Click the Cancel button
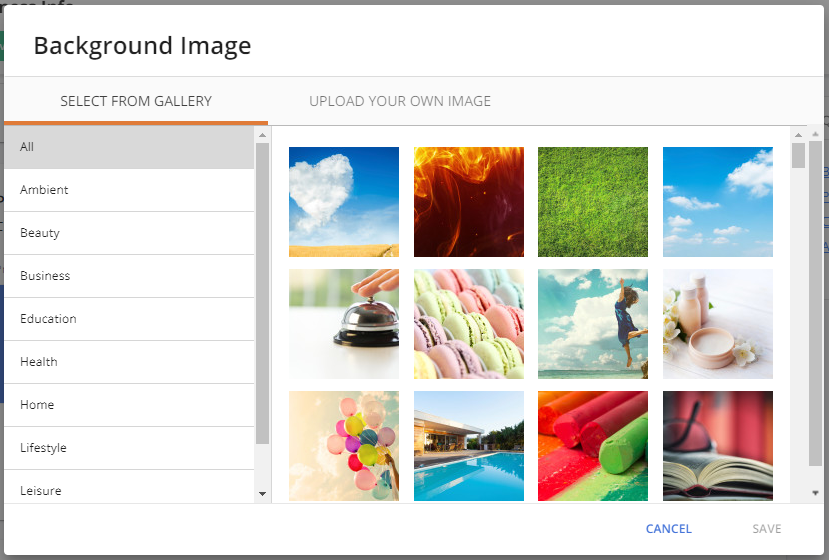Screen dimensions: 829x560 click(668, 529)
